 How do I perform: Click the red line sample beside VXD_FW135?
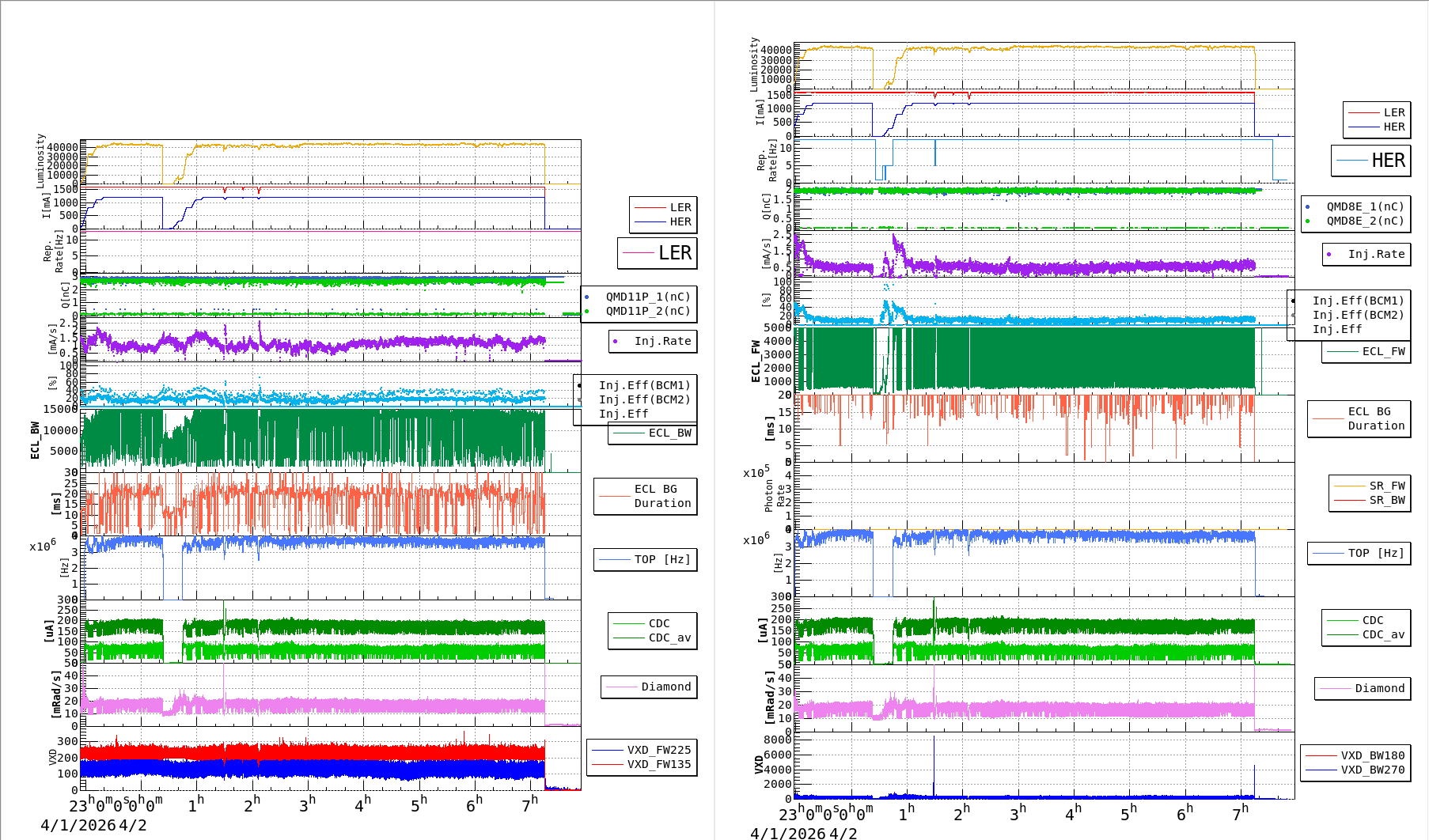click(x=608, y=764)
